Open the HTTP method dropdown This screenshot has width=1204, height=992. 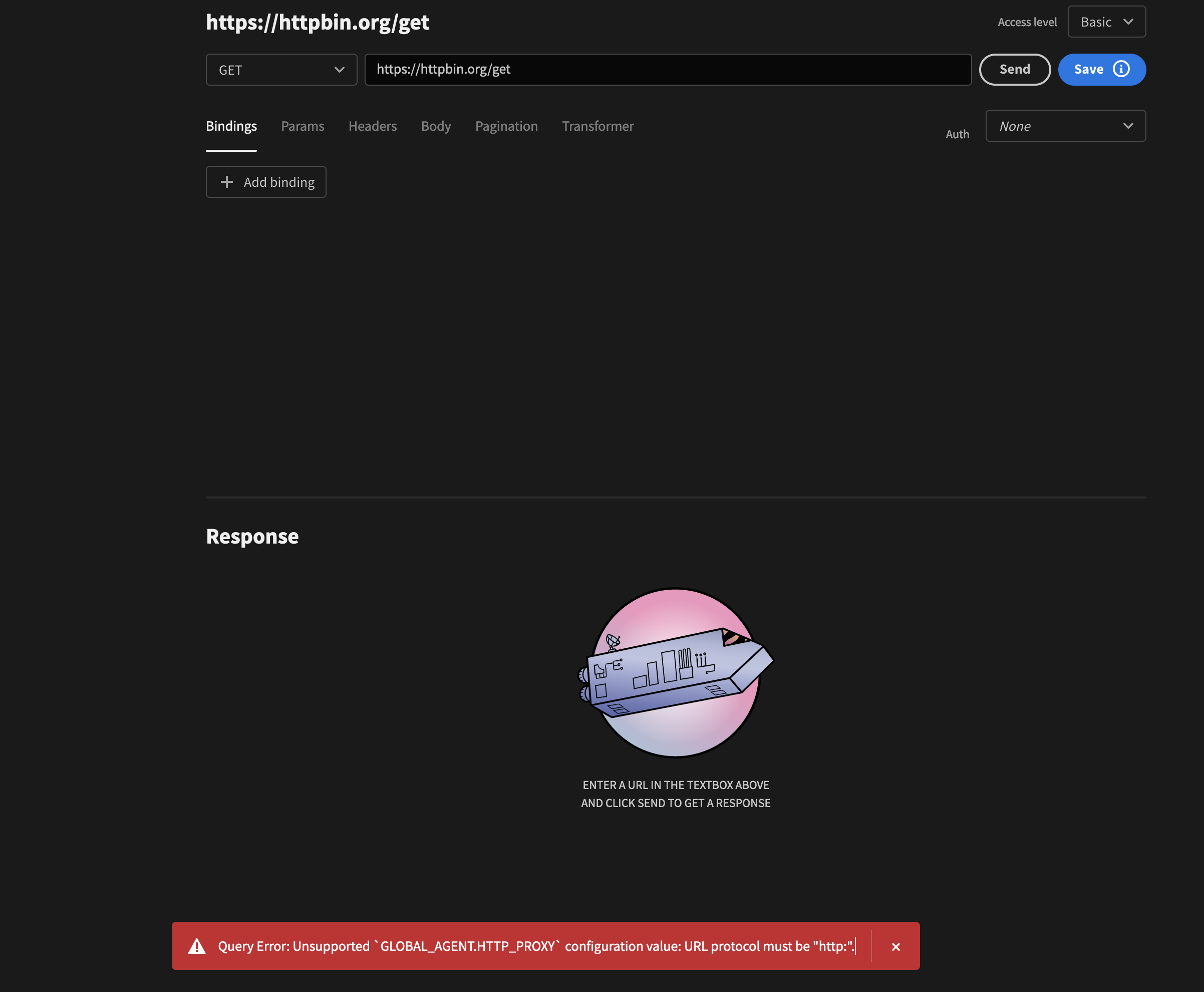point(281,69)
